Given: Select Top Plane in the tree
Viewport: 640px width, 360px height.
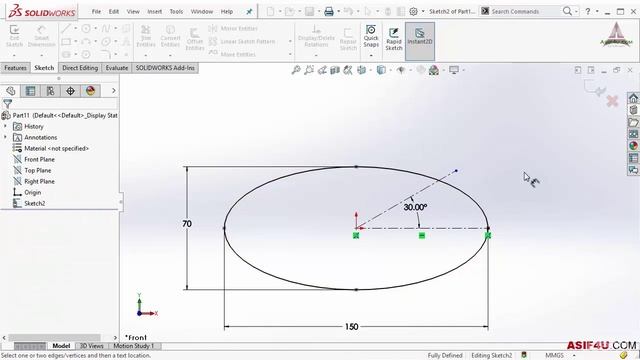Looking at the screenshot, I should coord(38,170).
